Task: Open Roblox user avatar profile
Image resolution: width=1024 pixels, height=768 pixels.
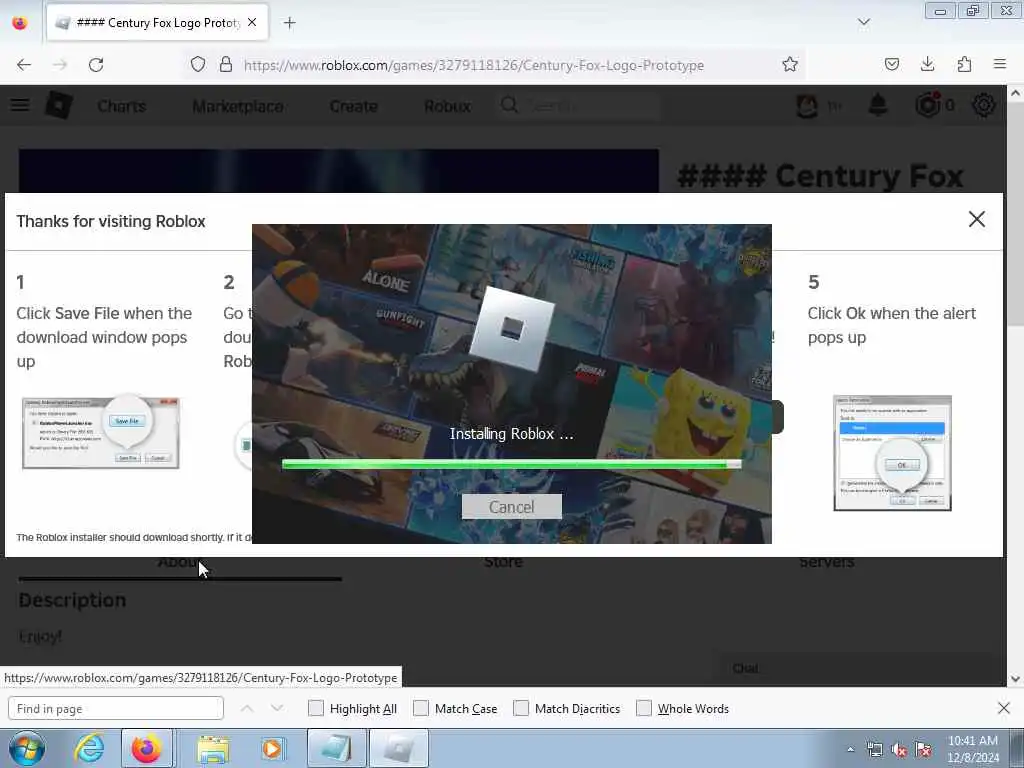Action: click(807, 105)
